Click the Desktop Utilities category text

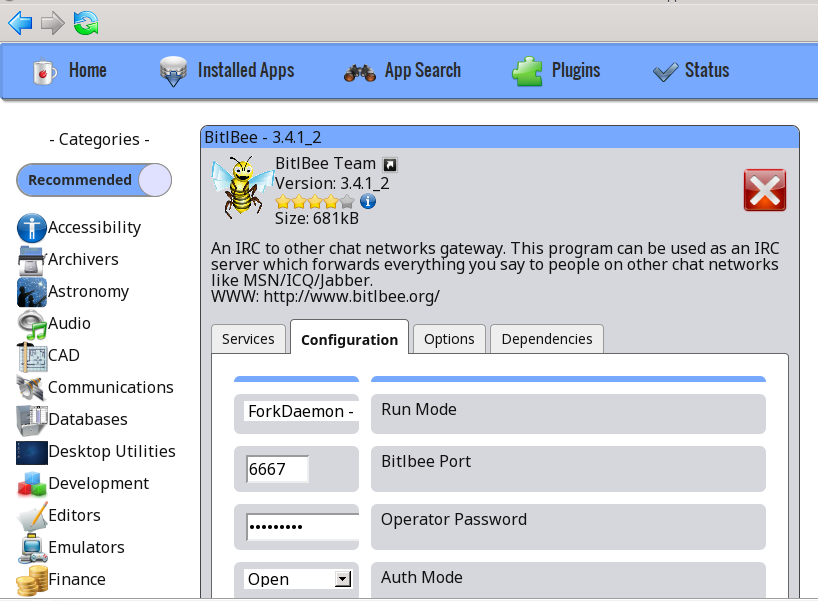(112, 451)
